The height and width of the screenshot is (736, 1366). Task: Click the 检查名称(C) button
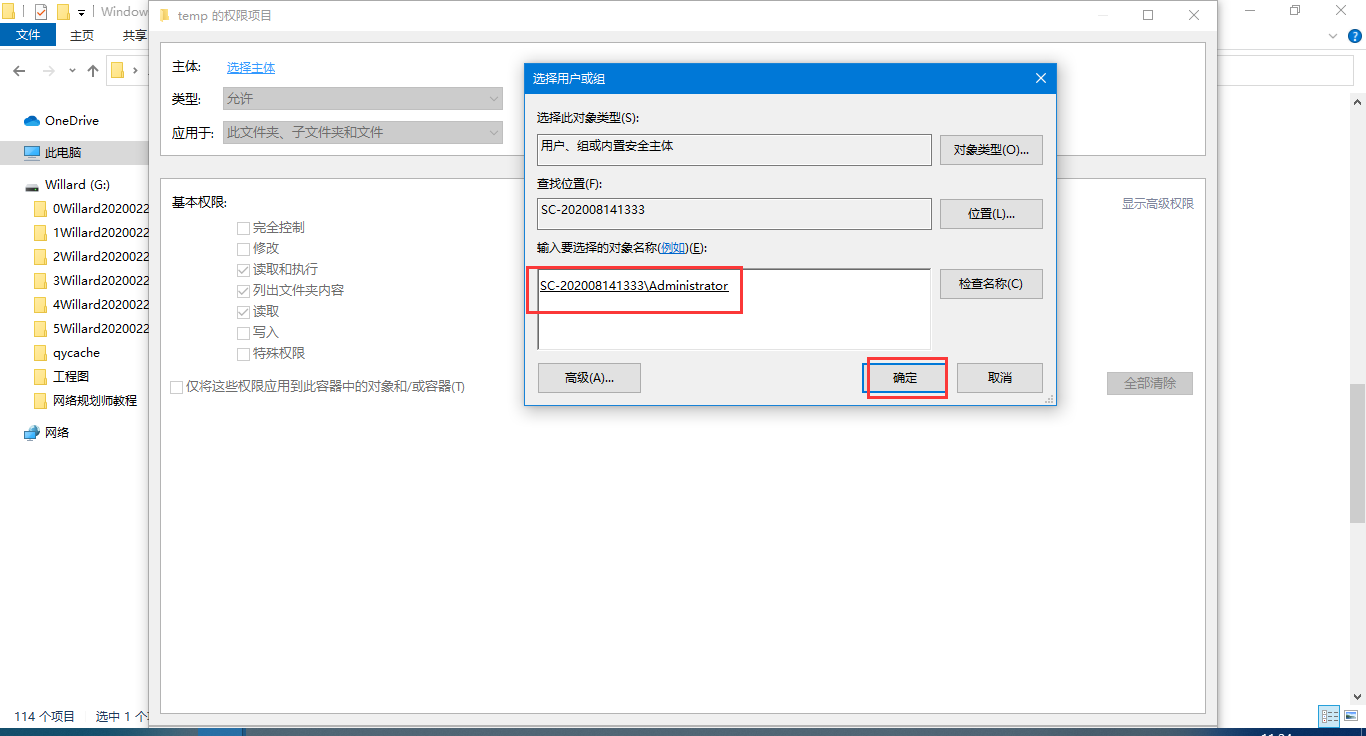pos(991,284)
